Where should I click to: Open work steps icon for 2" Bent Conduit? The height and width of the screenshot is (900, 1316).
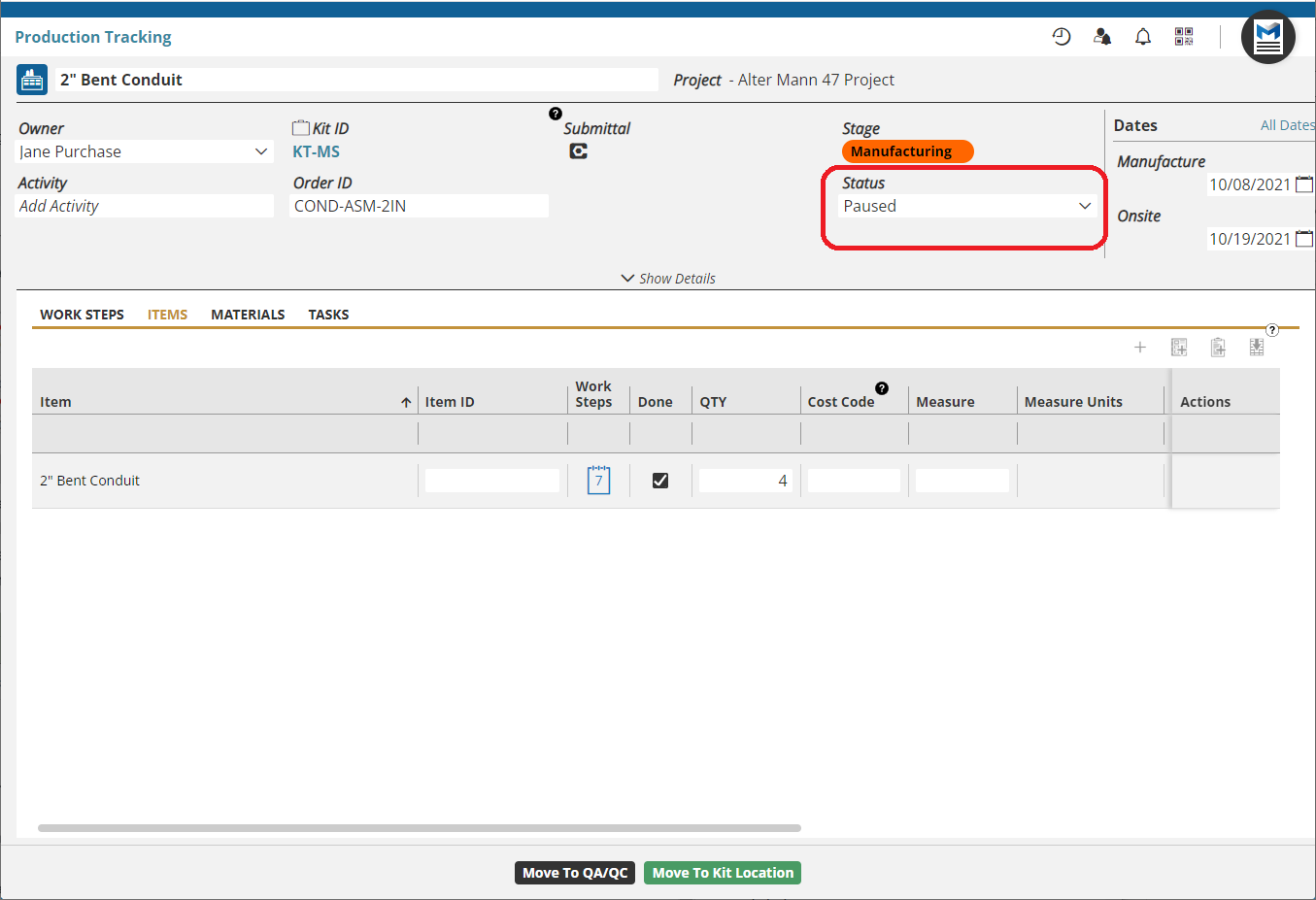[598, 480]
